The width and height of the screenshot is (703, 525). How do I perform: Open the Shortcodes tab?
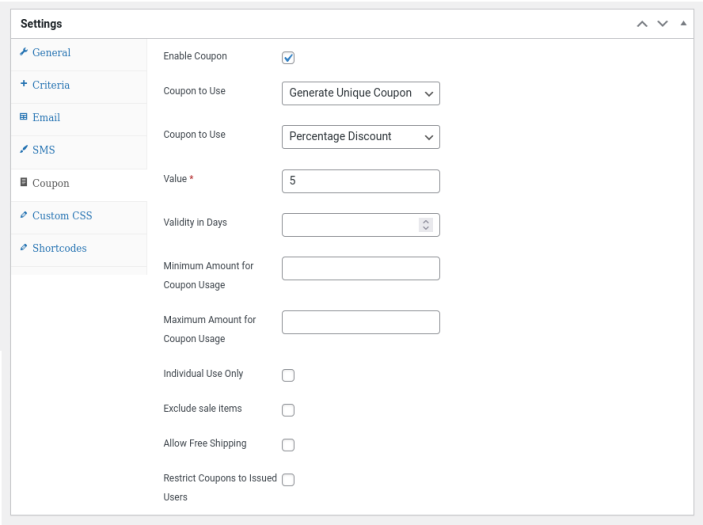59,248
